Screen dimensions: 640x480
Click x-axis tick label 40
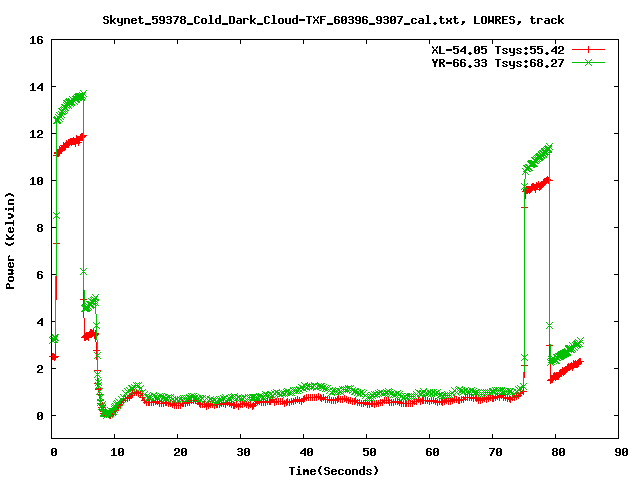(x=306, y=452)
